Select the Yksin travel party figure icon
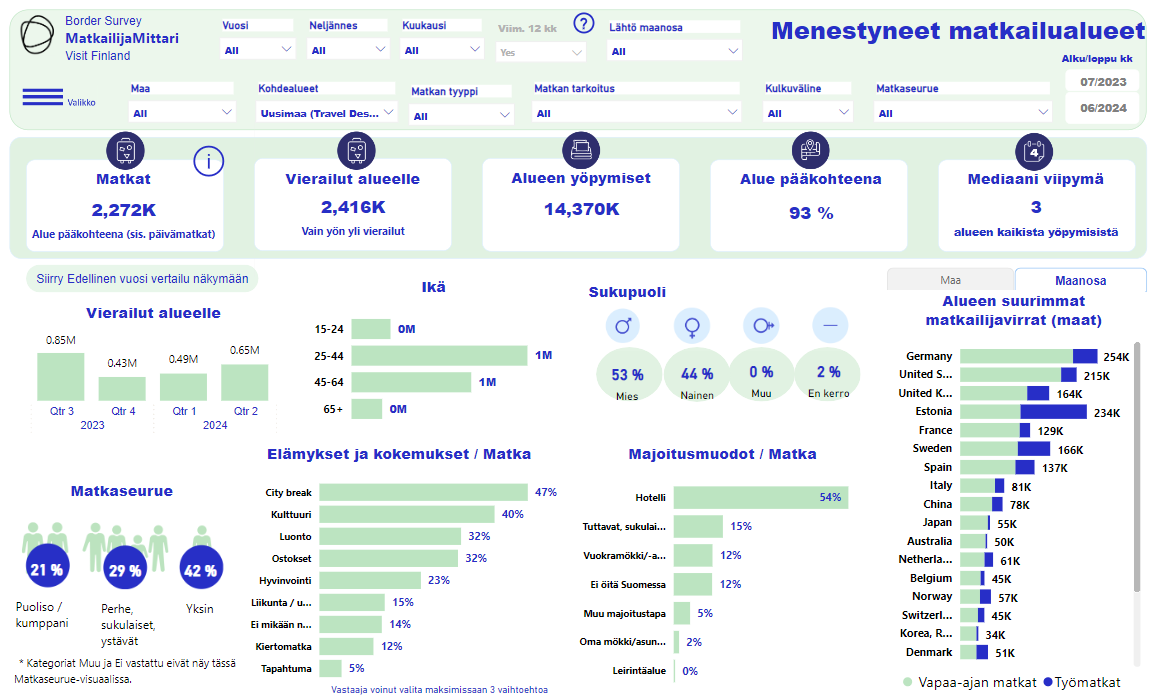This screenshot has width=1154, height=700. 200,533
